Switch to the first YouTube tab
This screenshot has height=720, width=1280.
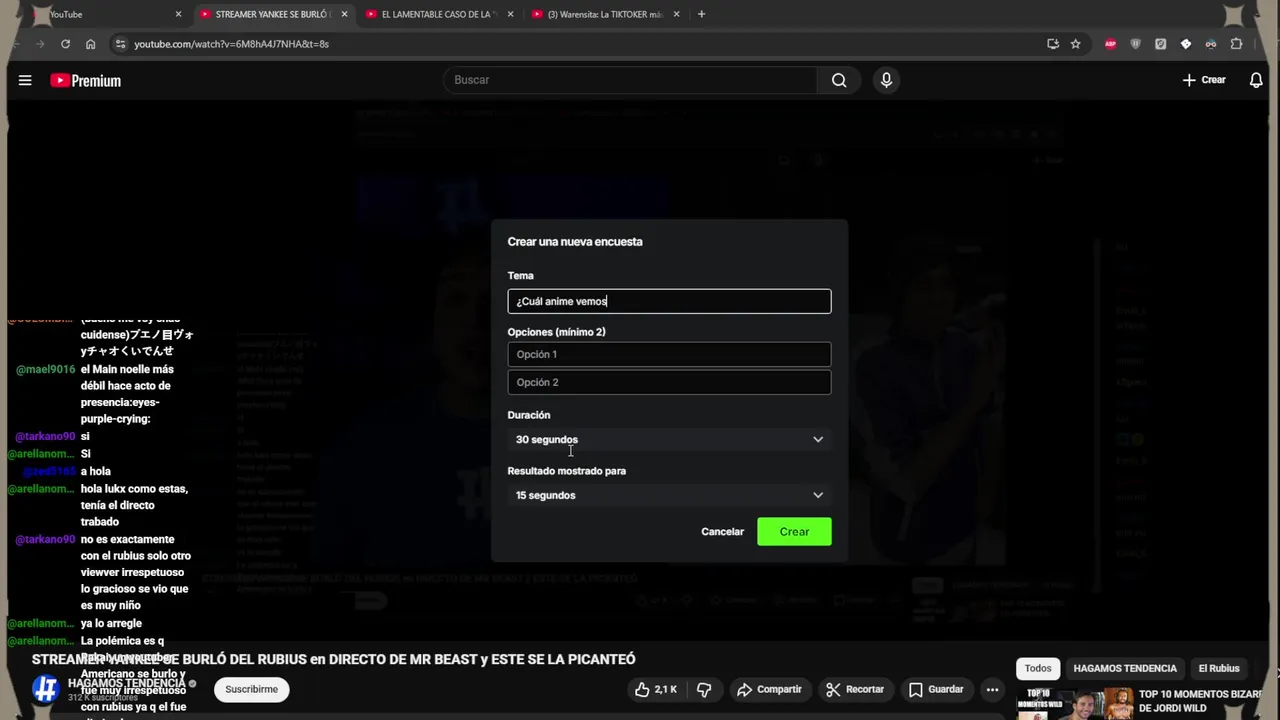pos(103,14)
